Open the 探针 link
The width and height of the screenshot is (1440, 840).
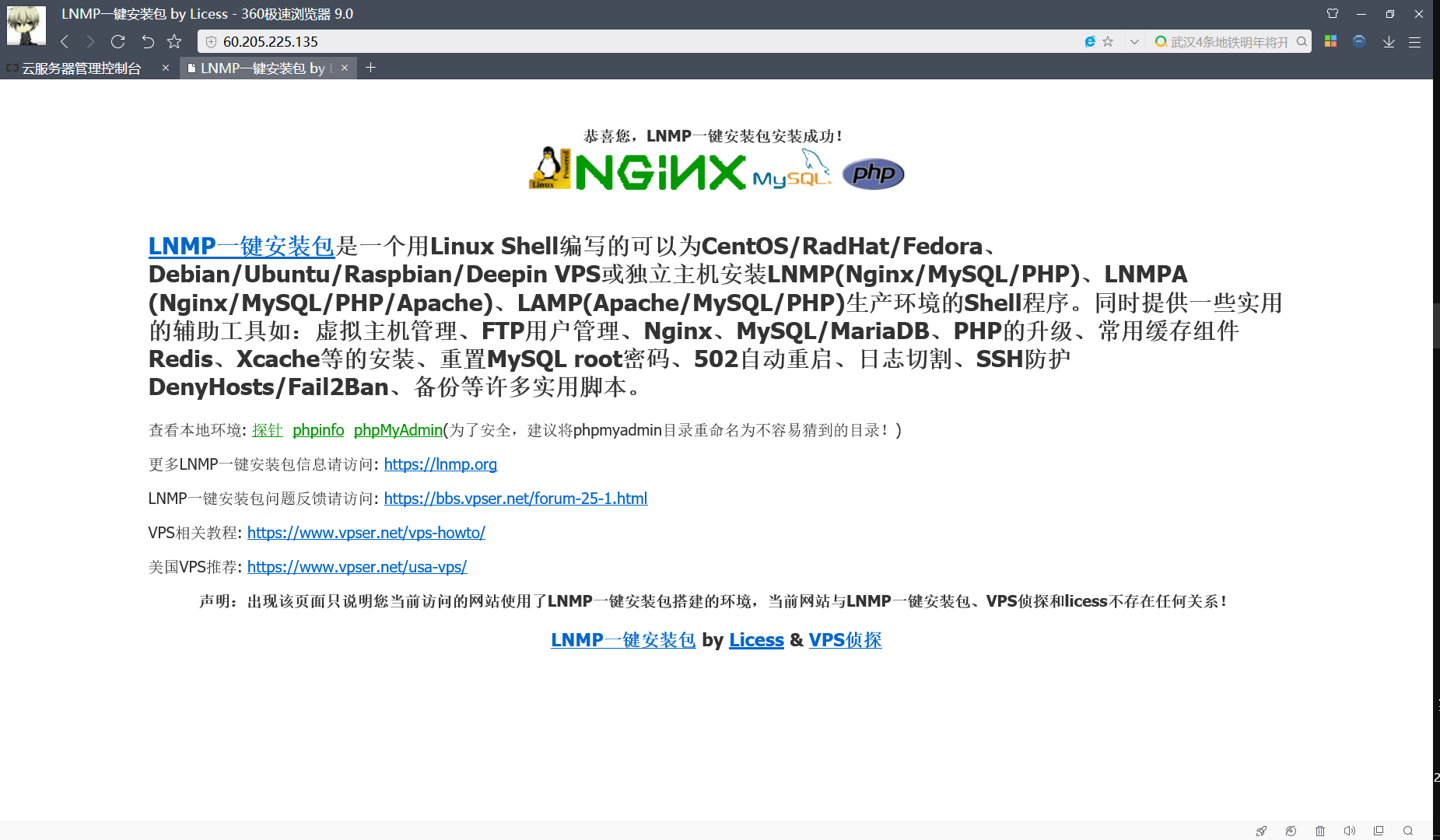coord(267,430)
